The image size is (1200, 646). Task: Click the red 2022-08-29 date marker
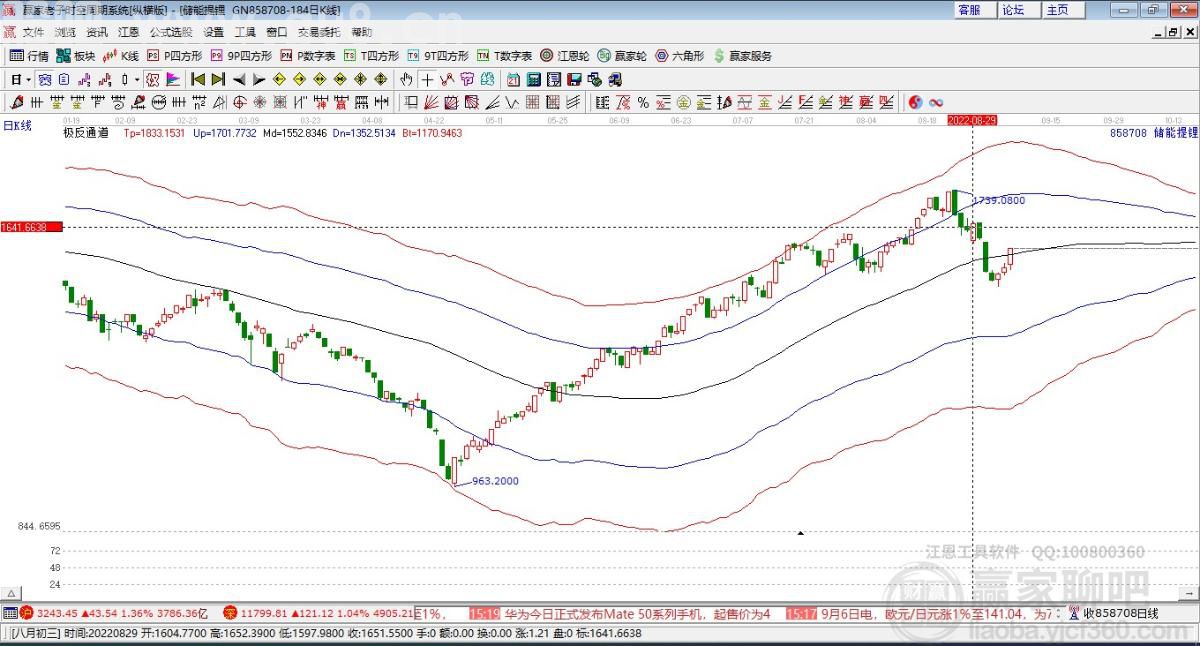pos(972,120)
